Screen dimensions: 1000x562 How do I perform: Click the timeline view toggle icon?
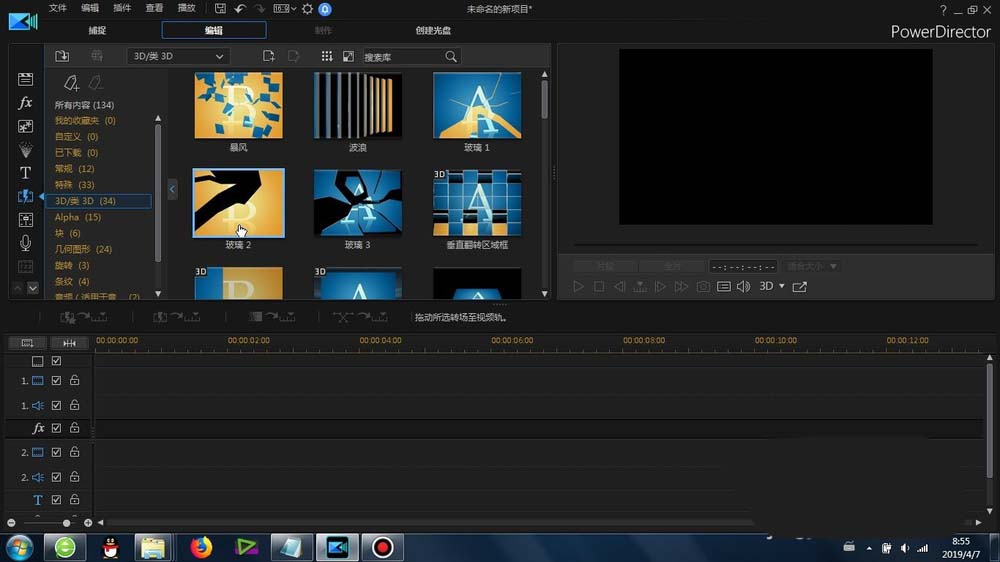(x=27, y=343)
